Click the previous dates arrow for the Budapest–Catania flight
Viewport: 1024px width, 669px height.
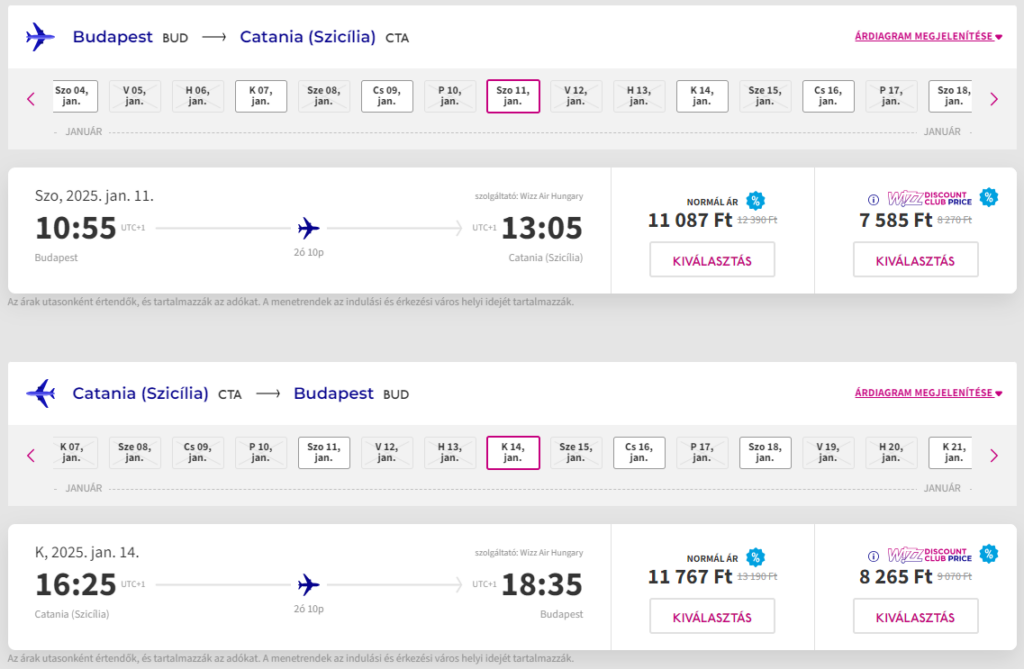(x=31, y=99)
